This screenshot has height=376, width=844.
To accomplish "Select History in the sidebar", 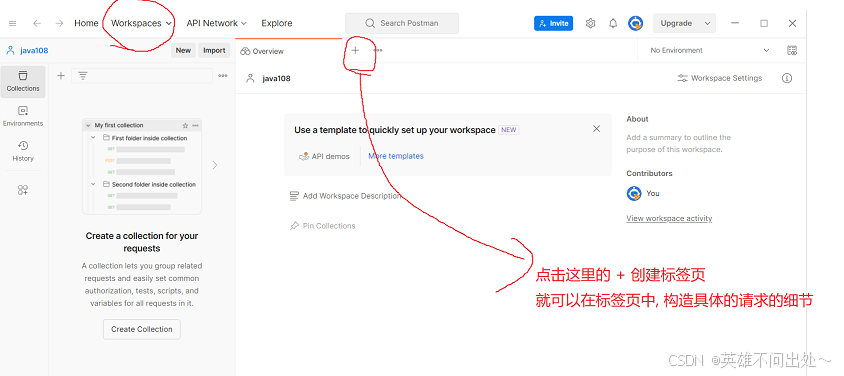I will coord(23,151).
